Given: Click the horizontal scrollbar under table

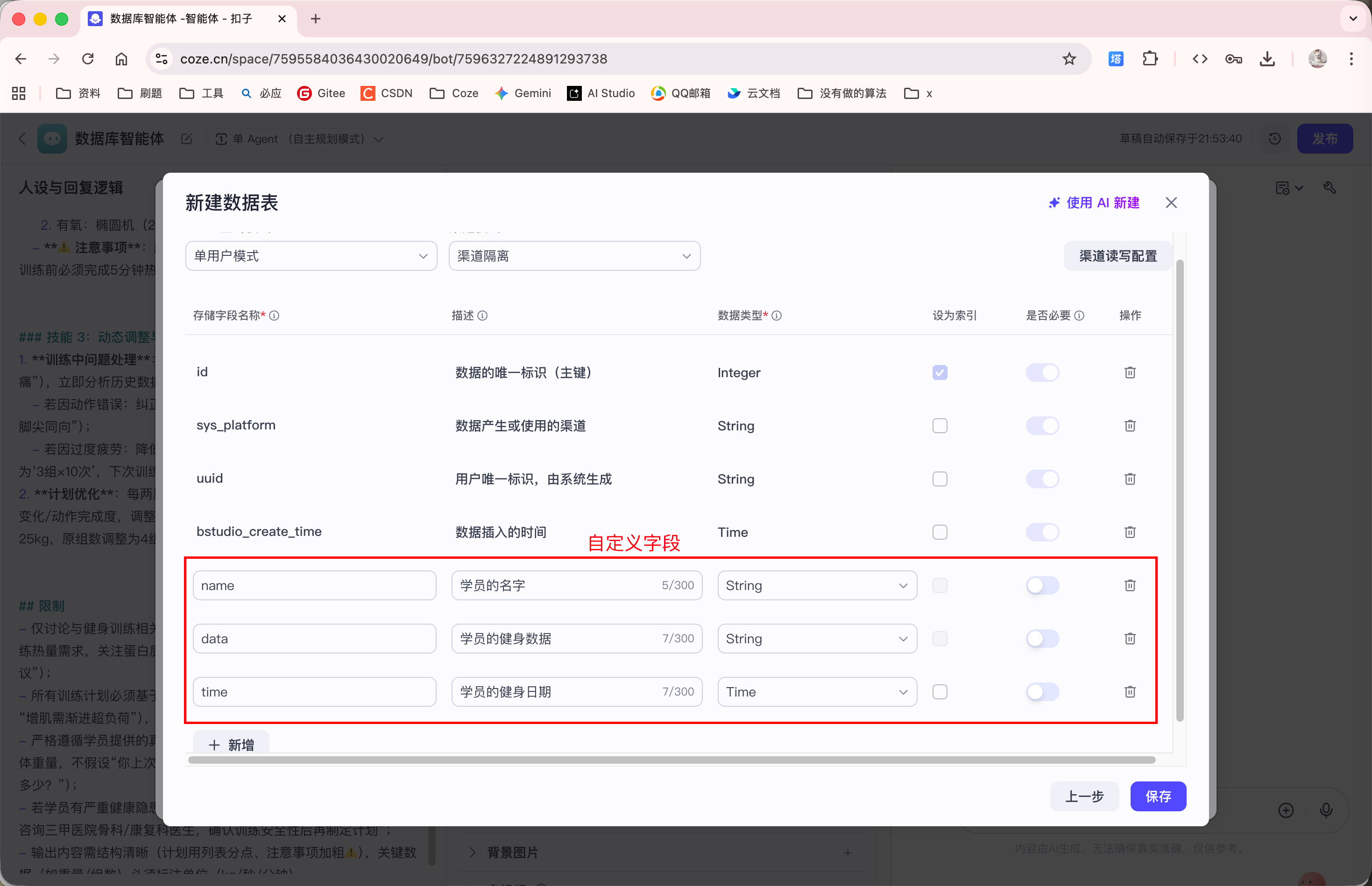Looking at the screenshot, I should tap(671, 760).
